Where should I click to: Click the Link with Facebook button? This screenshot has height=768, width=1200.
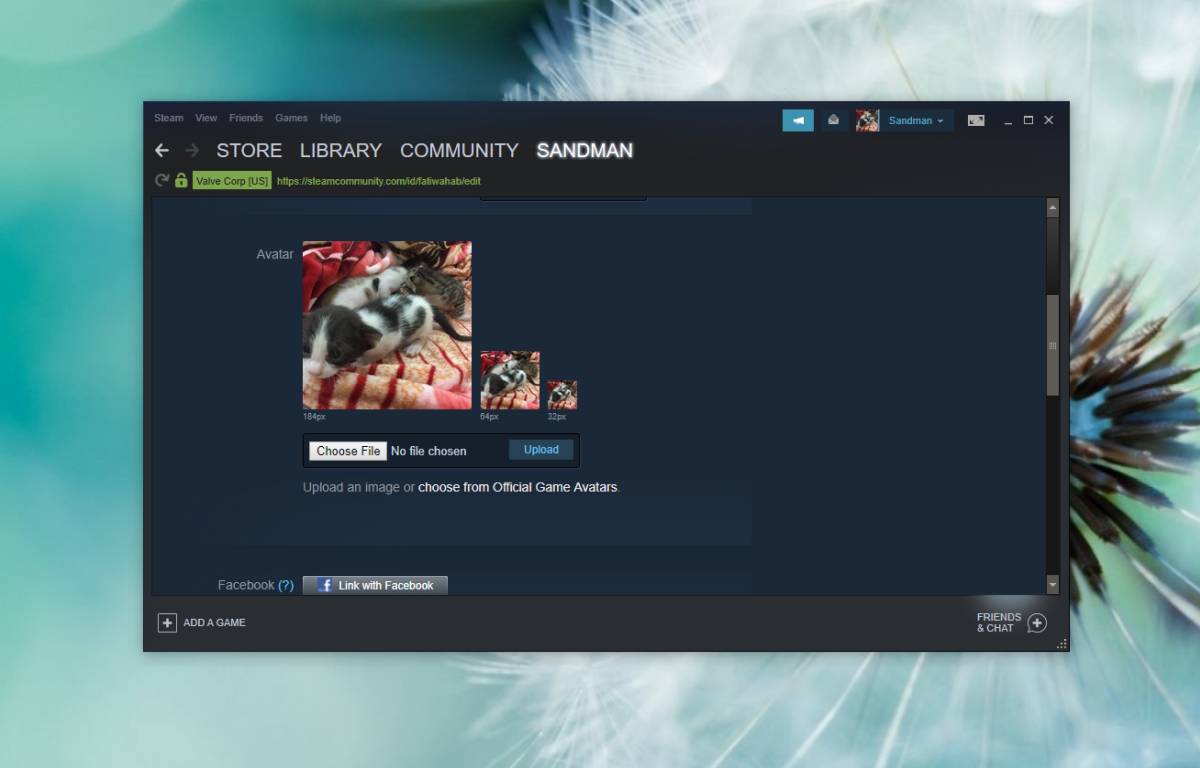[375, 585]
